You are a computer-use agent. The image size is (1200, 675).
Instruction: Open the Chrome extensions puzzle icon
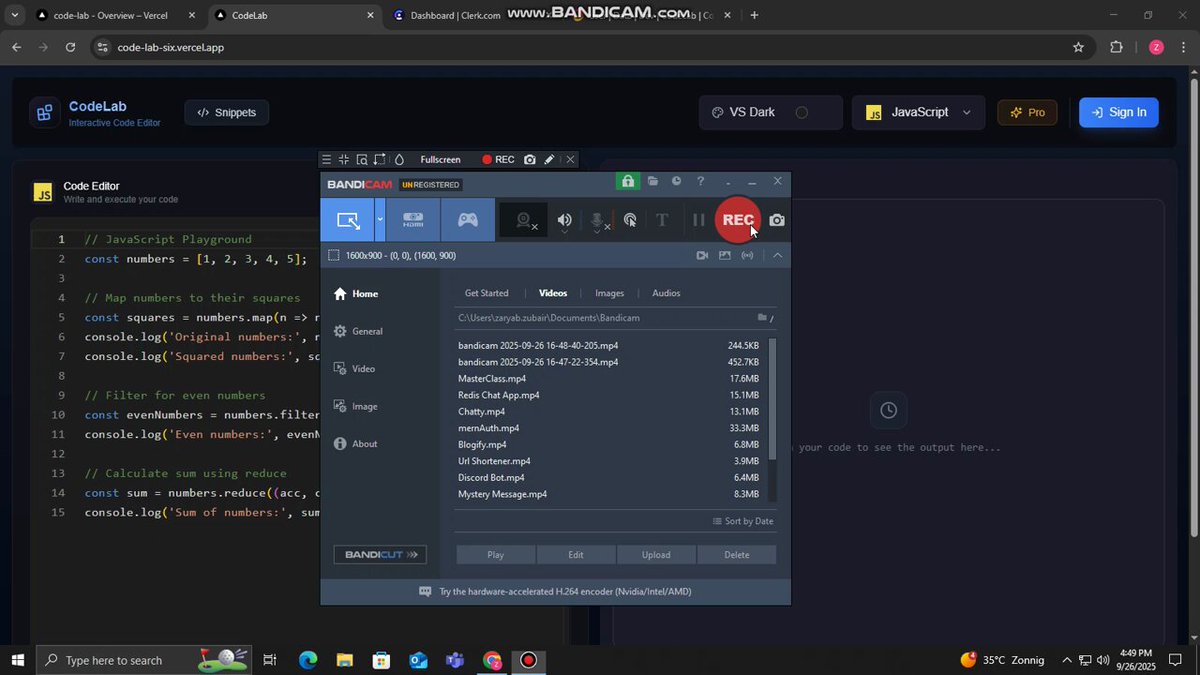[x=1117, y=47]
